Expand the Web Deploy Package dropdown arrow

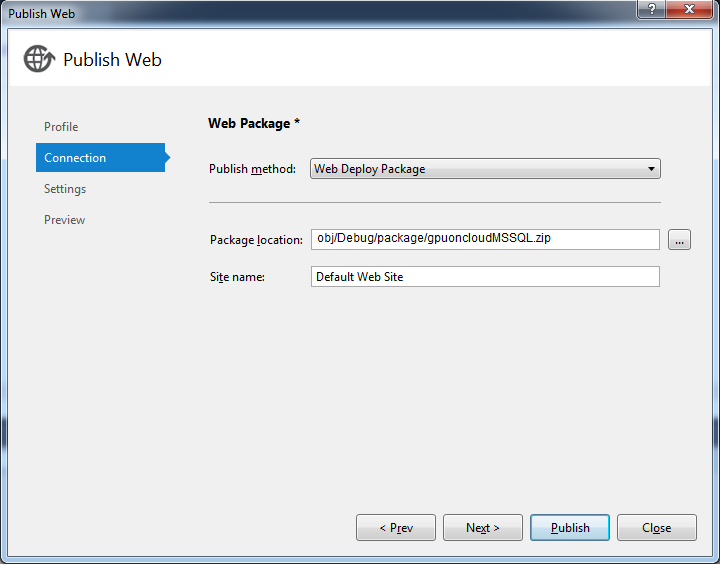(652, 169)
